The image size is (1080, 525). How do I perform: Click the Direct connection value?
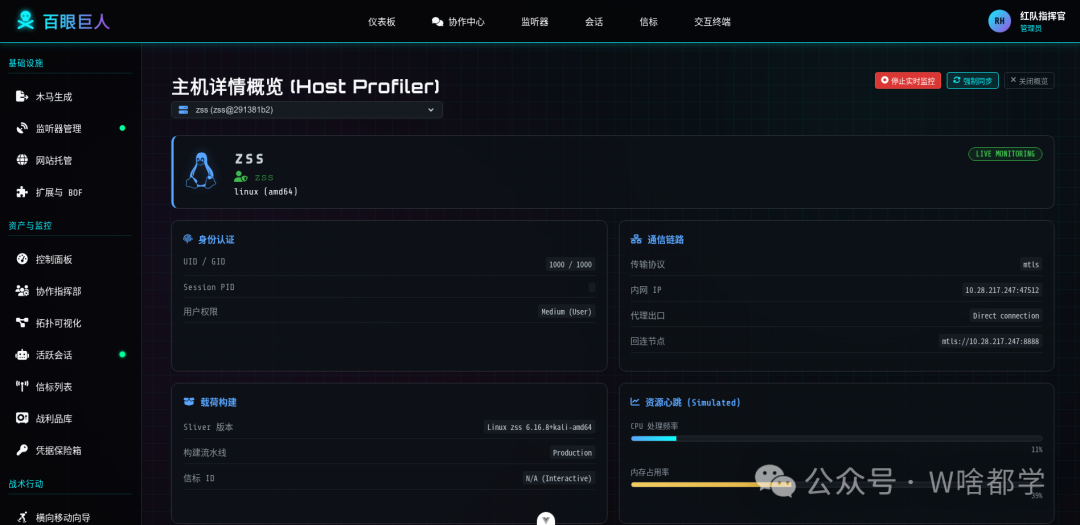point(1006,316)
